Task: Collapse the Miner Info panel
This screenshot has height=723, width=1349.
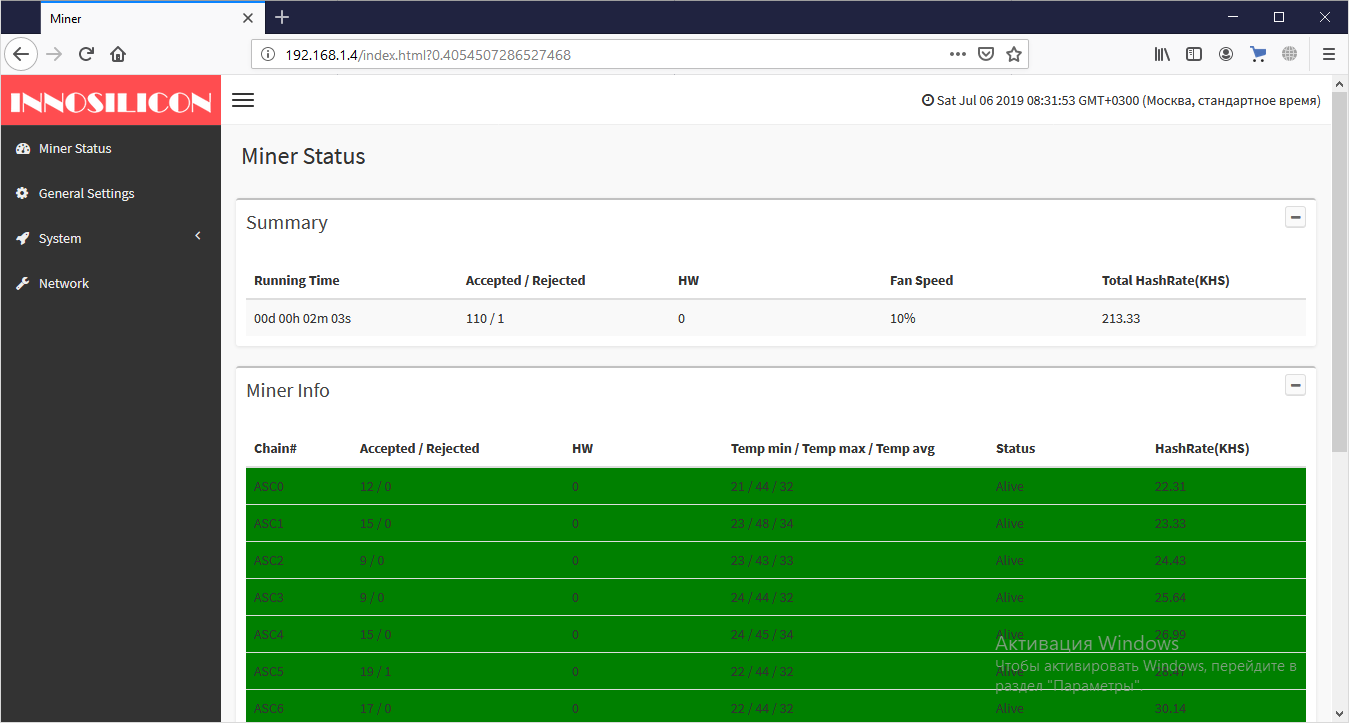Action: [x=1295, y=385]
